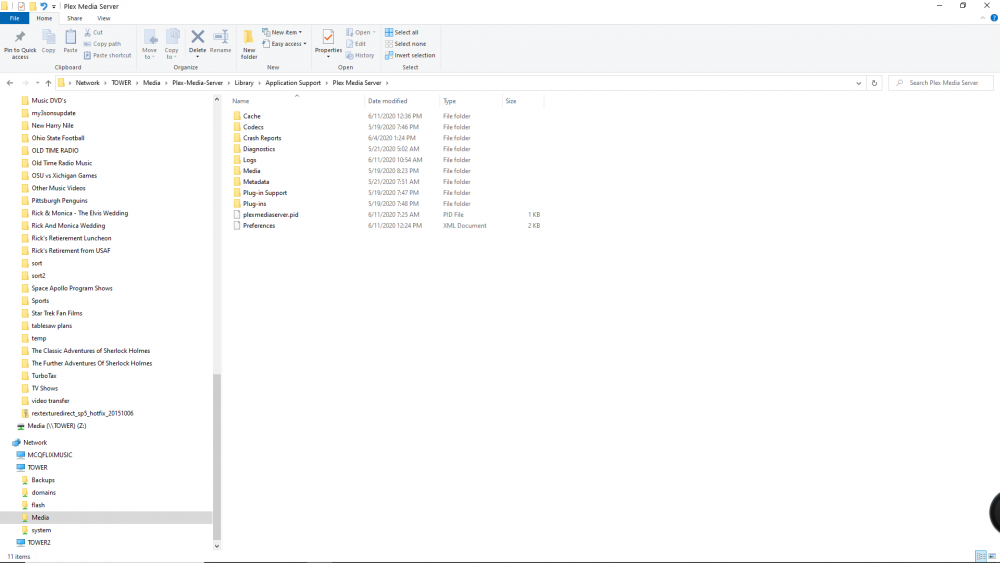Open the Easy access dropdown
Image resolution: width=1000 pixels, height=563 pixels.
284,44
